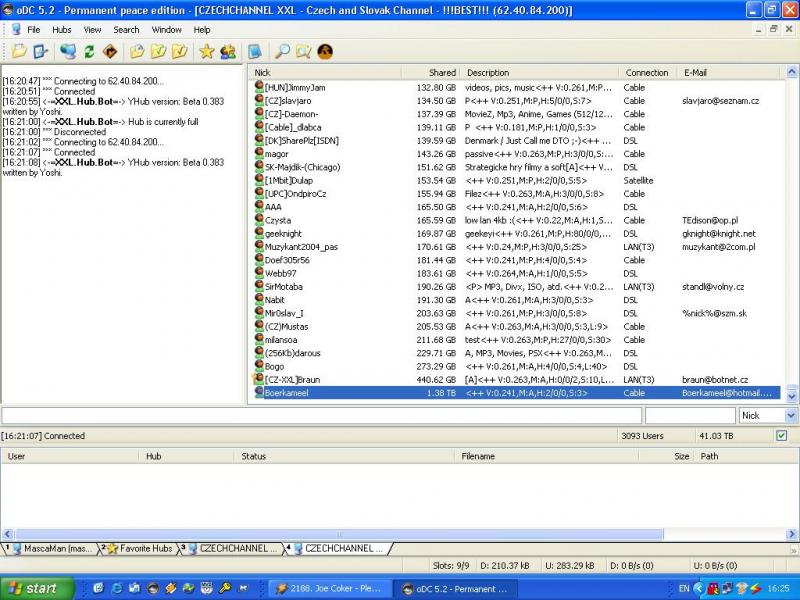Click the Windows Start button
Image resolution: width=800 pixels, height=600 pixels.
point(32,589)
